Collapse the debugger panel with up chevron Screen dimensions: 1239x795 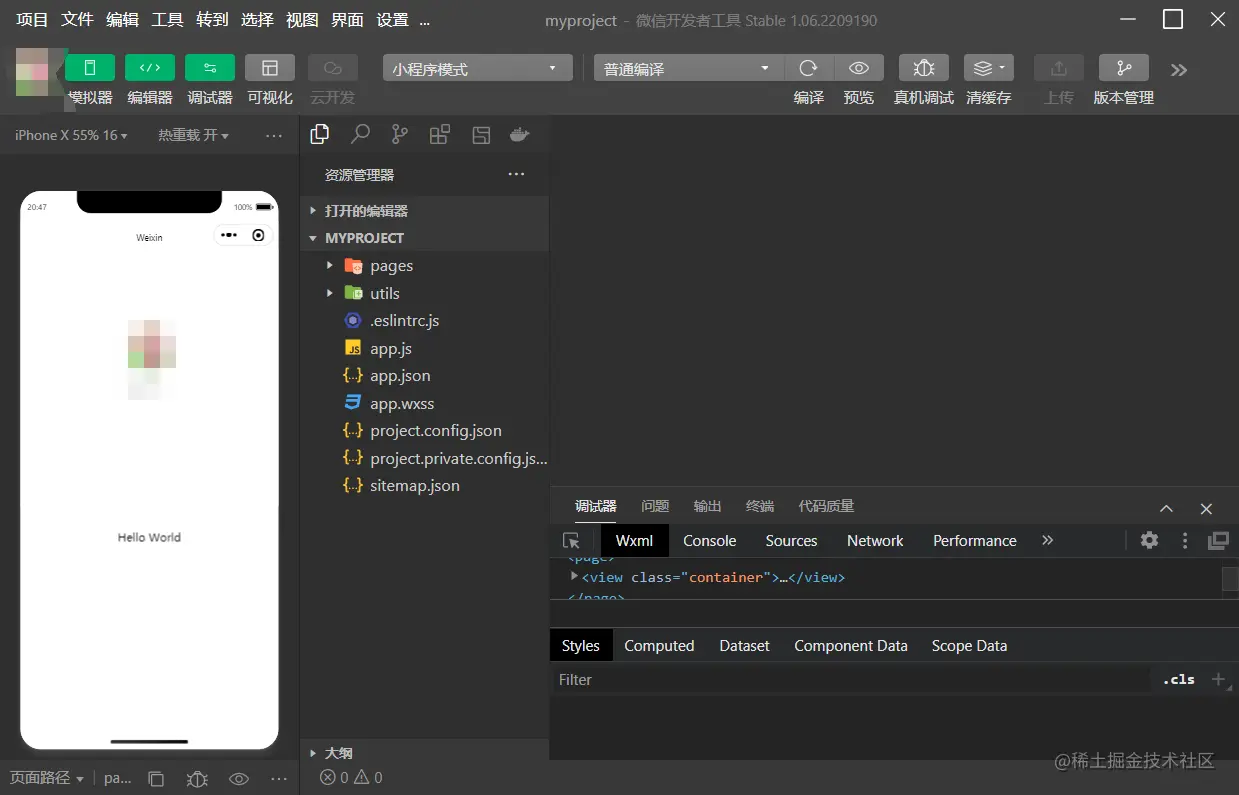coord(1166,508)
